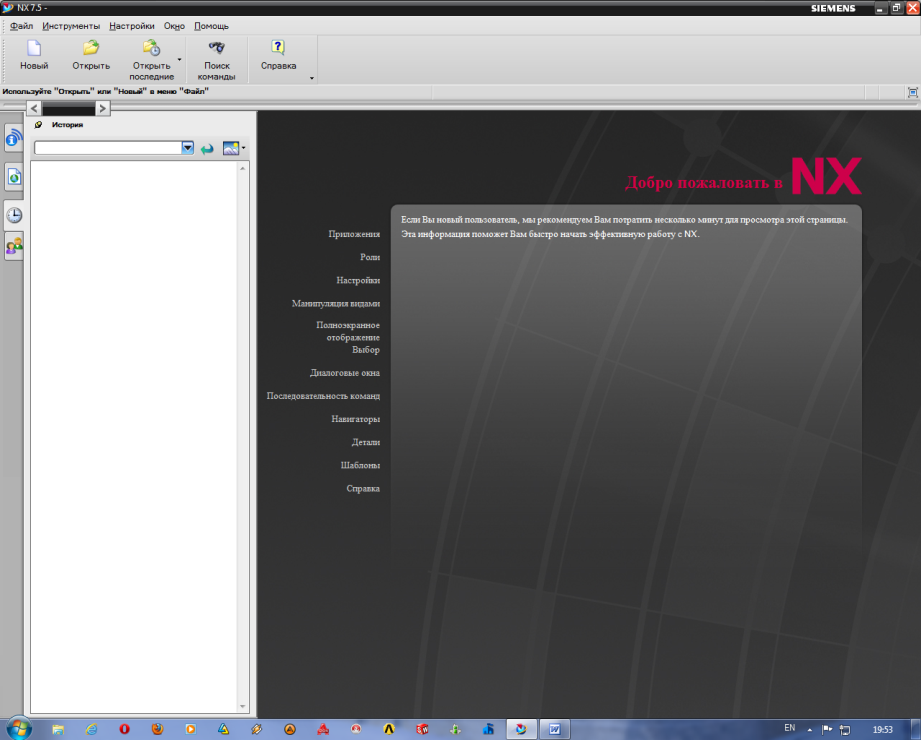The height and width of the screenshot is (740, 921).
Task: Open the Помощь menu
Action: pos(211,26)
